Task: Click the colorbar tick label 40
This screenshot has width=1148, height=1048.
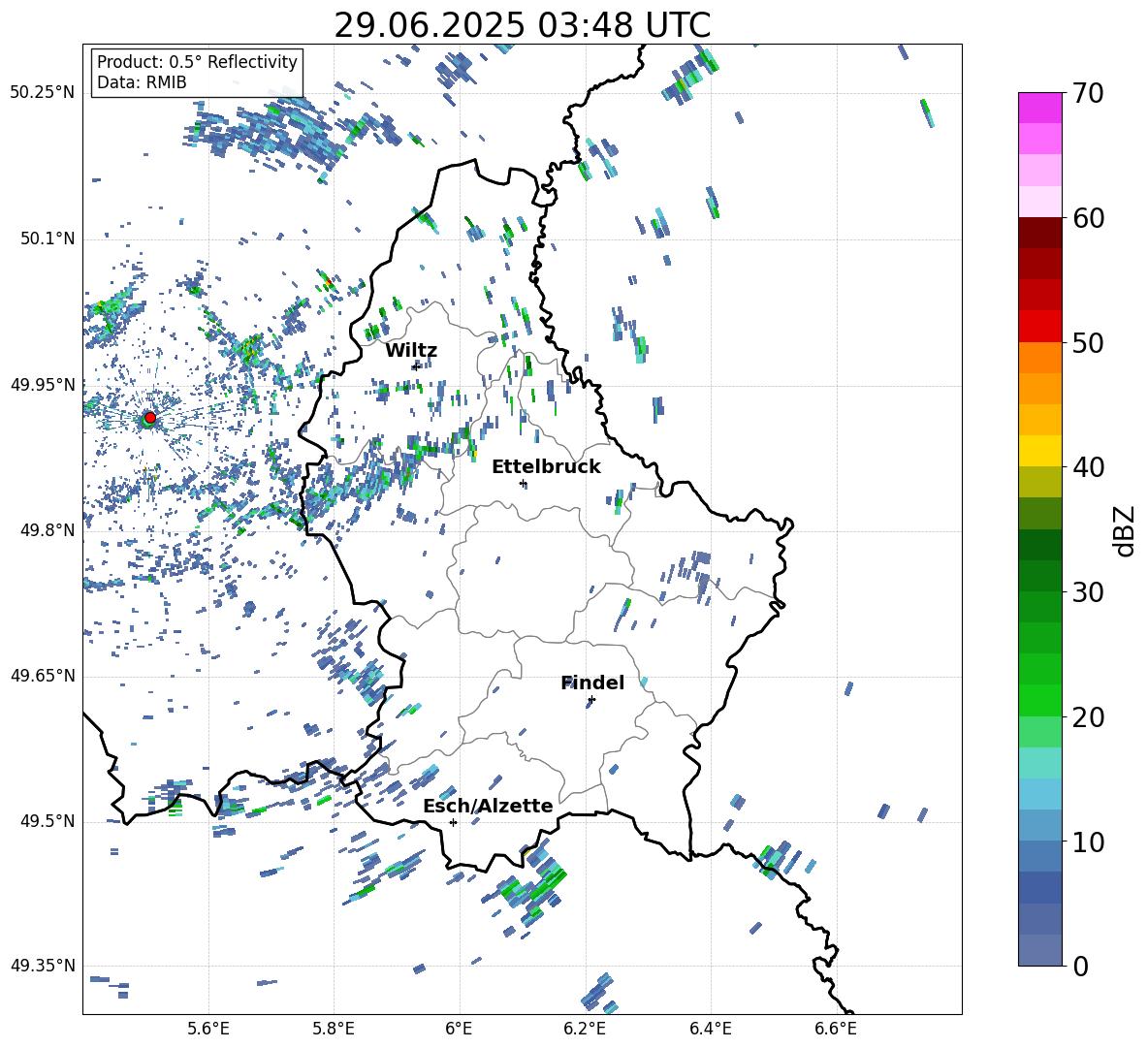Action: [x=1088, y=467]
